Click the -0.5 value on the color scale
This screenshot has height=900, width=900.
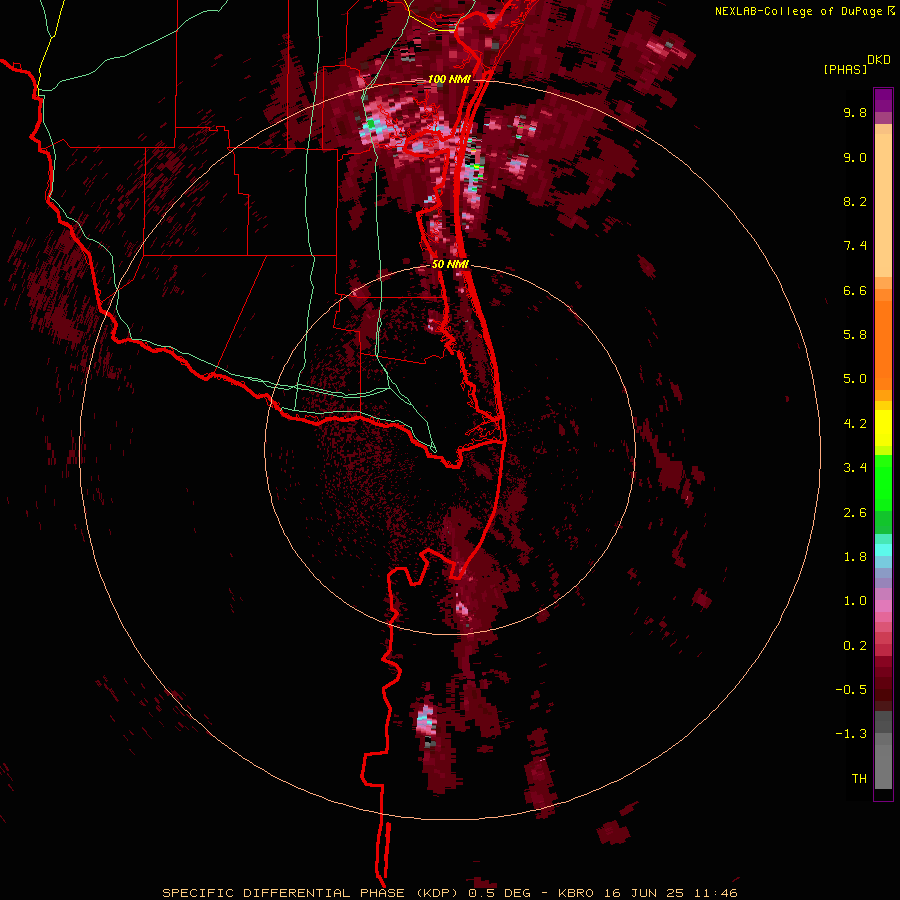pyautogui.click(x=851, y=690)
